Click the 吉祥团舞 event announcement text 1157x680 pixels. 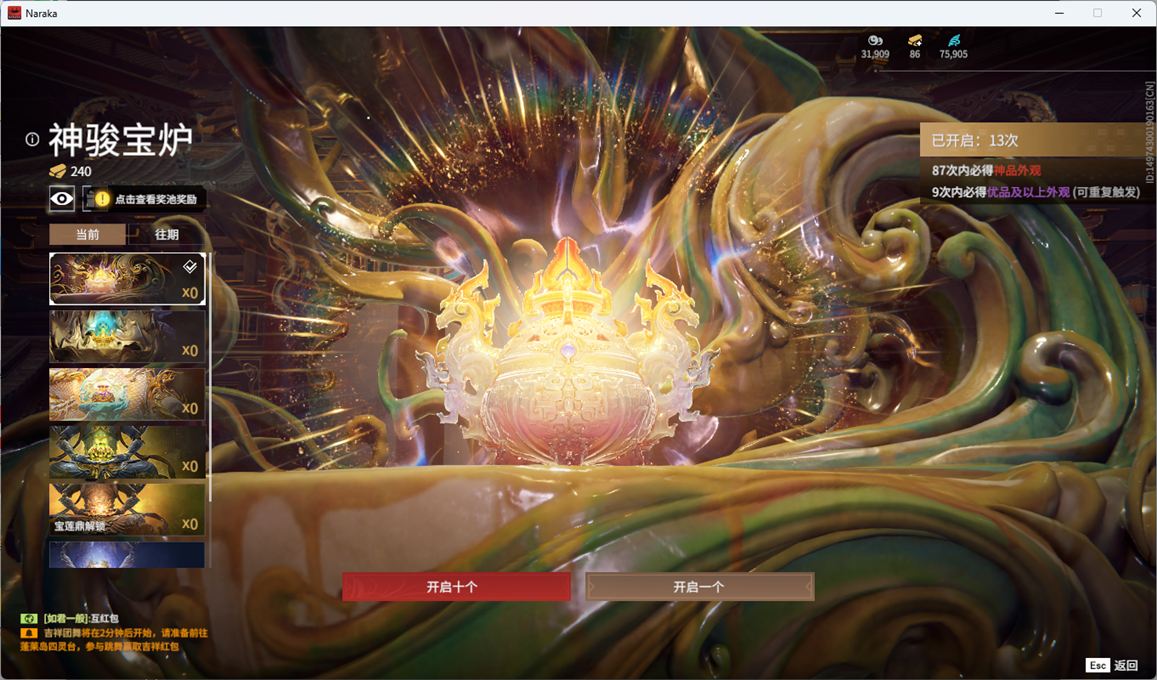pyautogui.click(x=114, y=639)
